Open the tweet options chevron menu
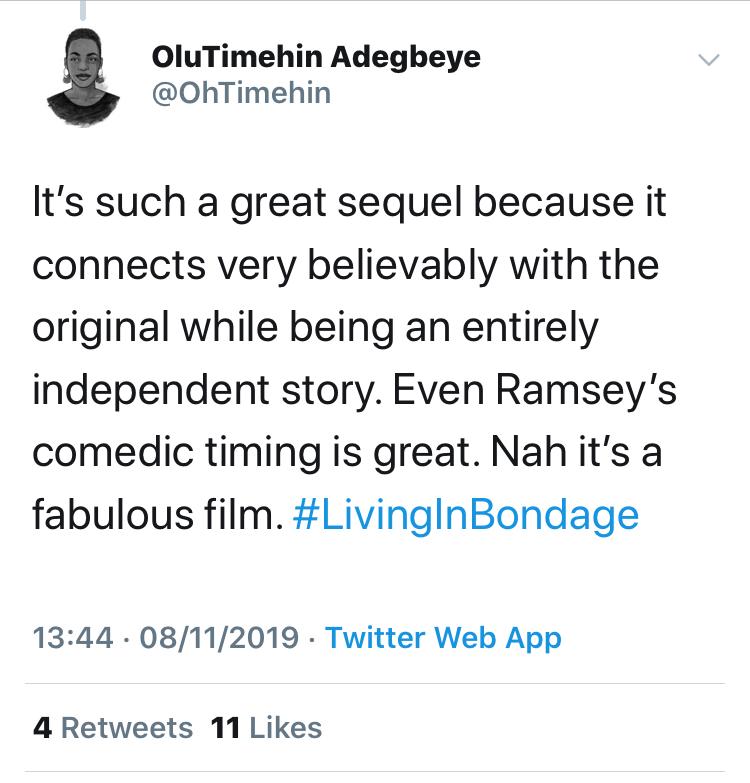This screenshot has height=783, width=750. click(x=708, y=60)
